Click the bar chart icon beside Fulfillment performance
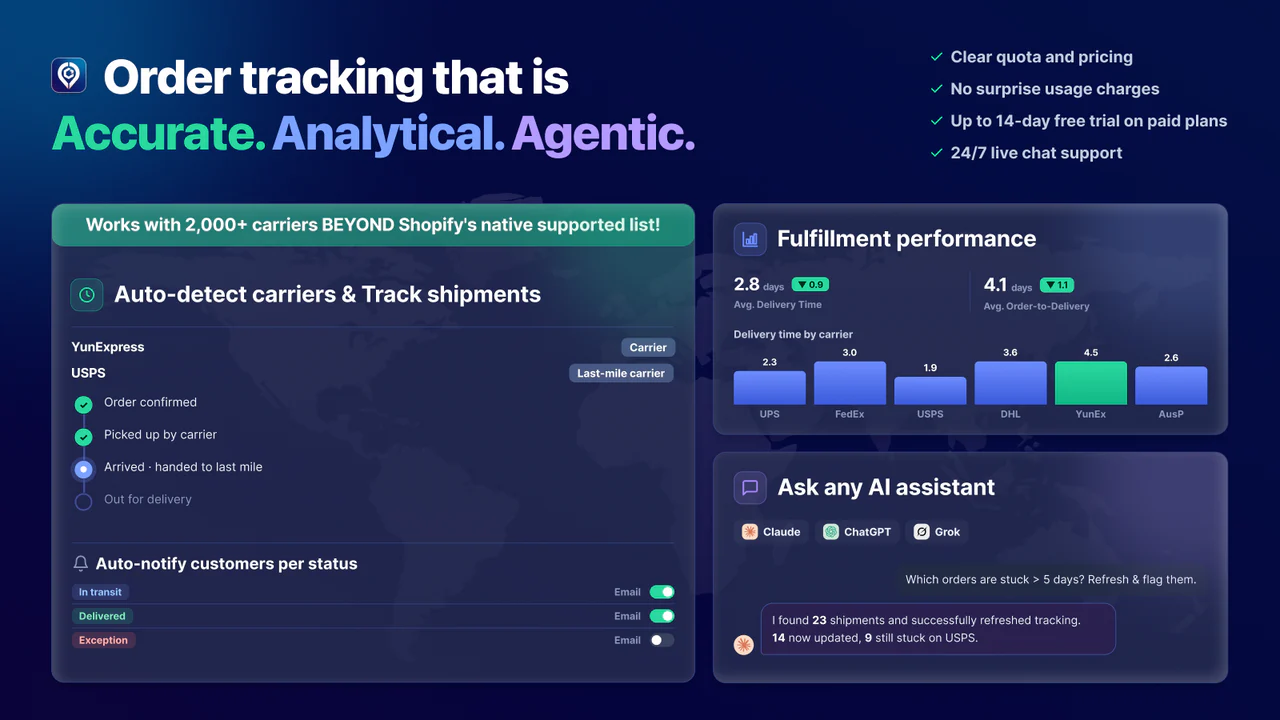1280x720 pixels. pos(750,239)
